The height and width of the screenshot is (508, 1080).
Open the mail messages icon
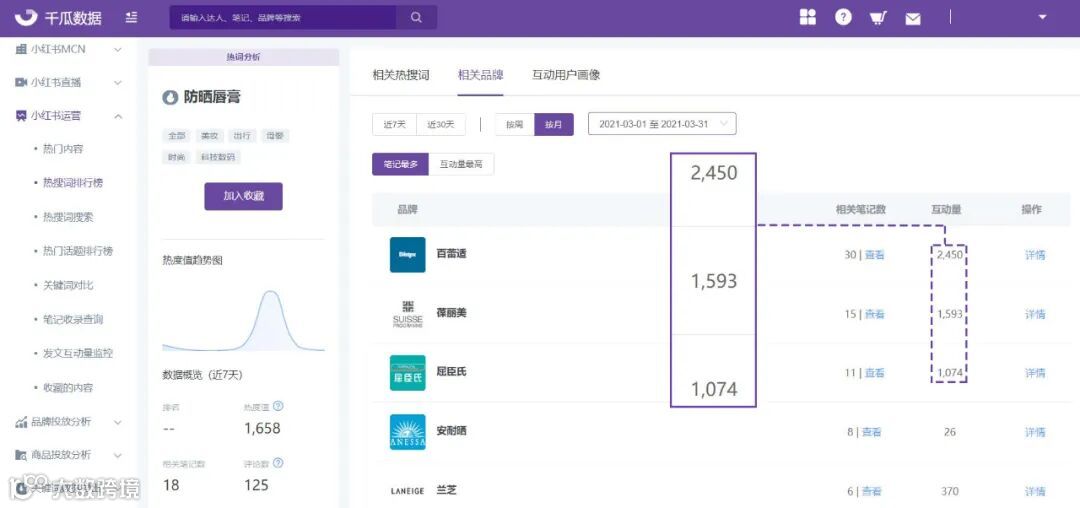point(913,19)
